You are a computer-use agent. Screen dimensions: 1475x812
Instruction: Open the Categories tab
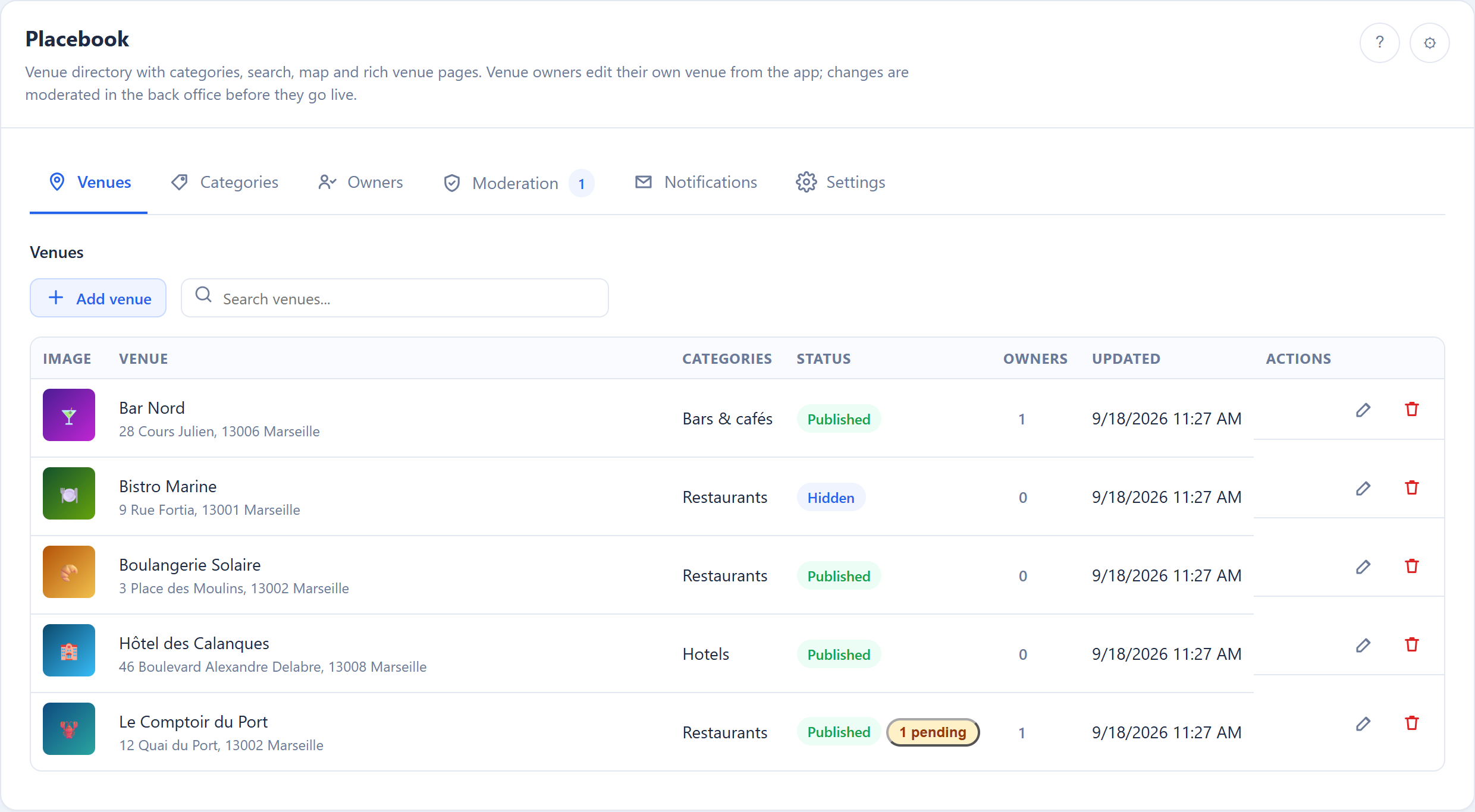224,182
